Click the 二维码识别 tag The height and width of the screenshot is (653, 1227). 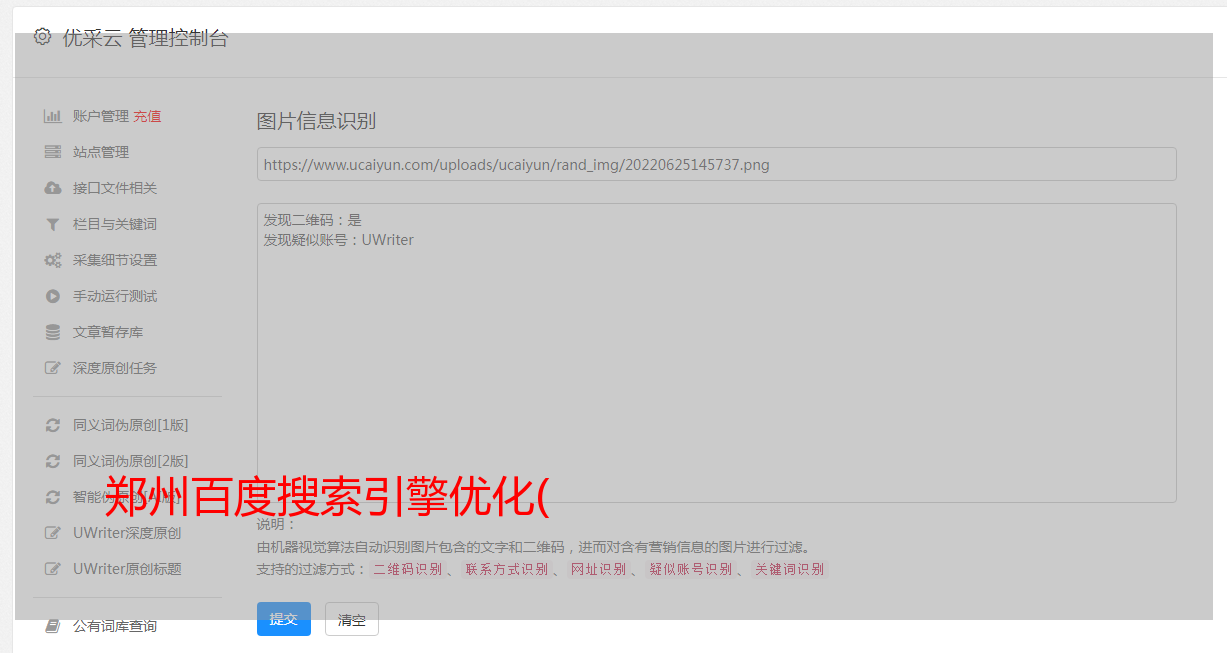(407, 569)
